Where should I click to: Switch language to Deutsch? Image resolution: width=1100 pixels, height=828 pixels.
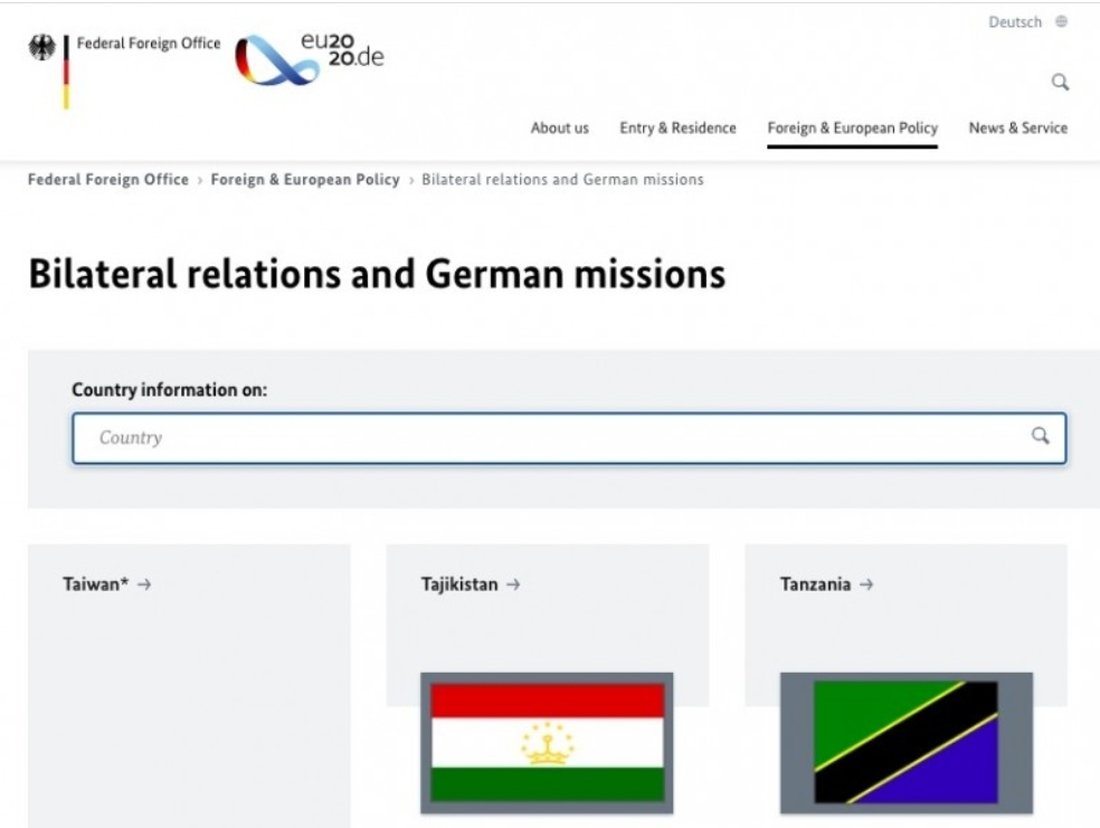coord(1014,22)
